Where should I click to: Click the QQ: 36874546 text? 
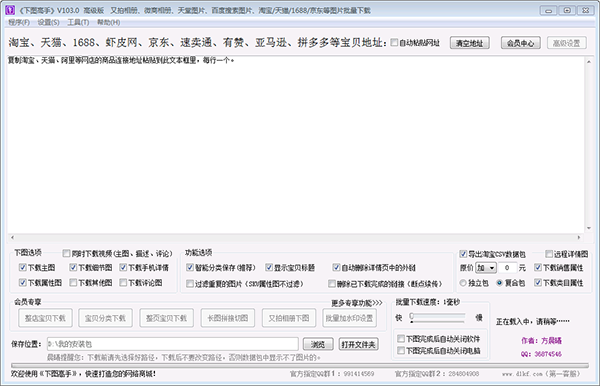click(541, 354)
